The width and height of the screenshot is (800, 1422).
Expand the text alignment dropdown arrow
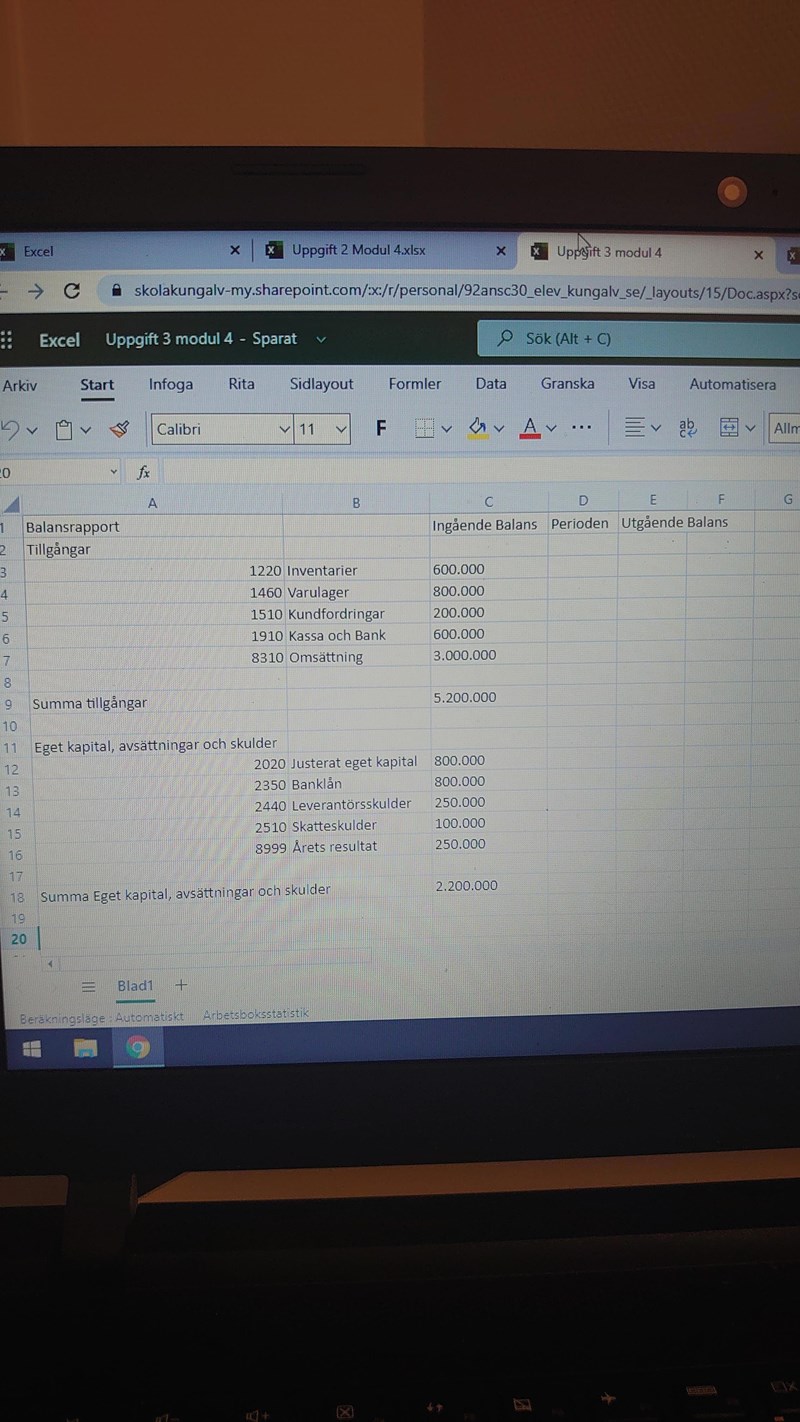656,428
